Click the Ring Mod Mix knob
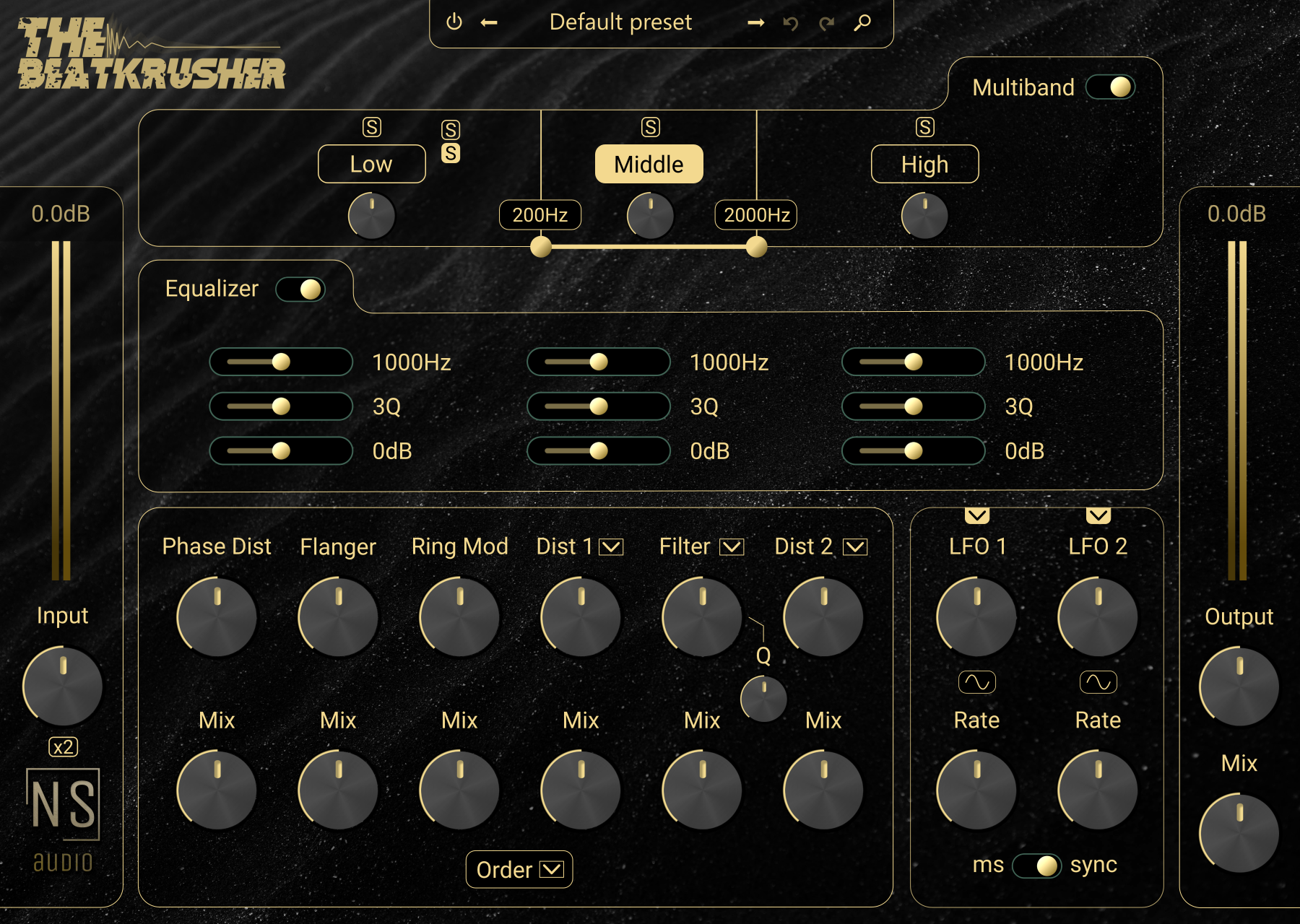1300x924 pixels. coord(460,790)
